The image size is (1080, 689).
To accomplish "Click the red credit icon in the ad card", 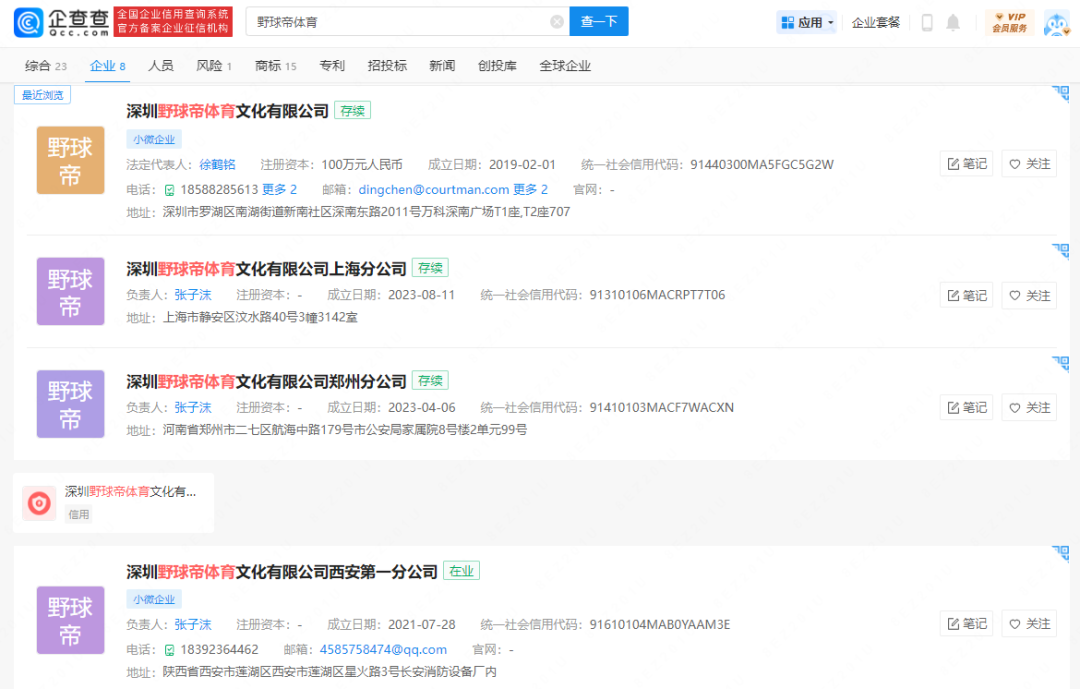I will point(40,503).
